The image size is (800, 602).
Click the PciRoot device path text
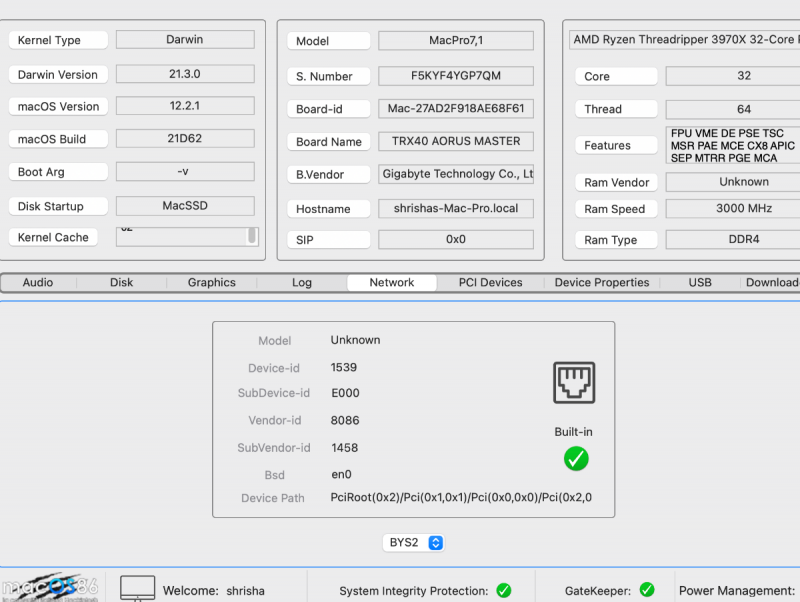[461, 497]
